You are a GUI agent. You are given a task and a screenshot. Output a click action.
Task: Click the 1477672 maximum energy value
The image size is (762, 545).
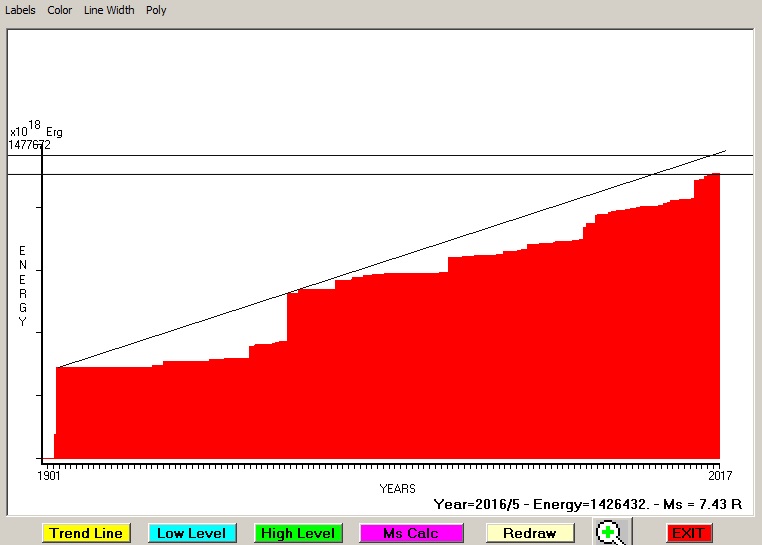[30, 145]
